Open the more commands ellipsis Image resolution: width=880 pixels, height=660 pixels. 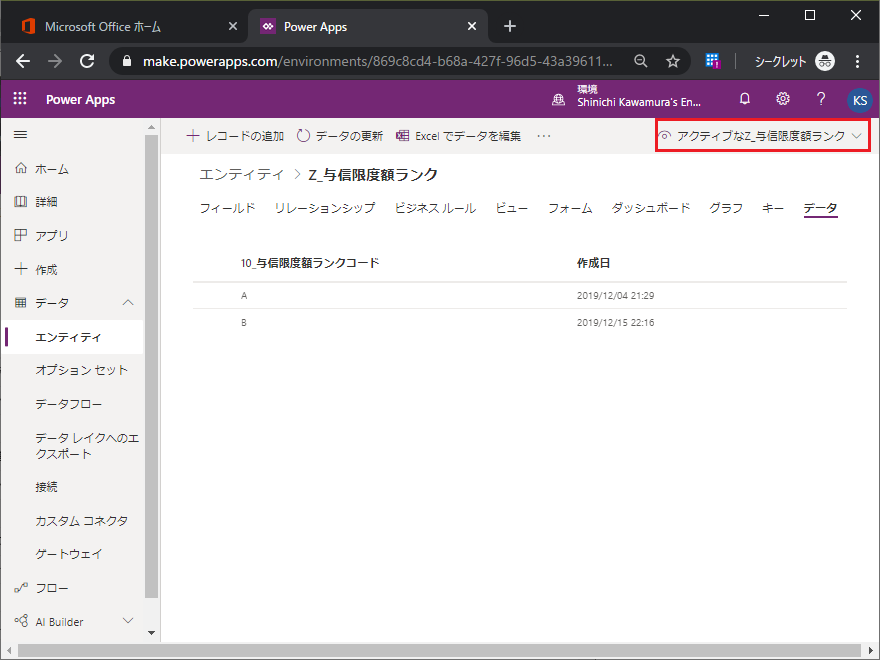[543, 136]
